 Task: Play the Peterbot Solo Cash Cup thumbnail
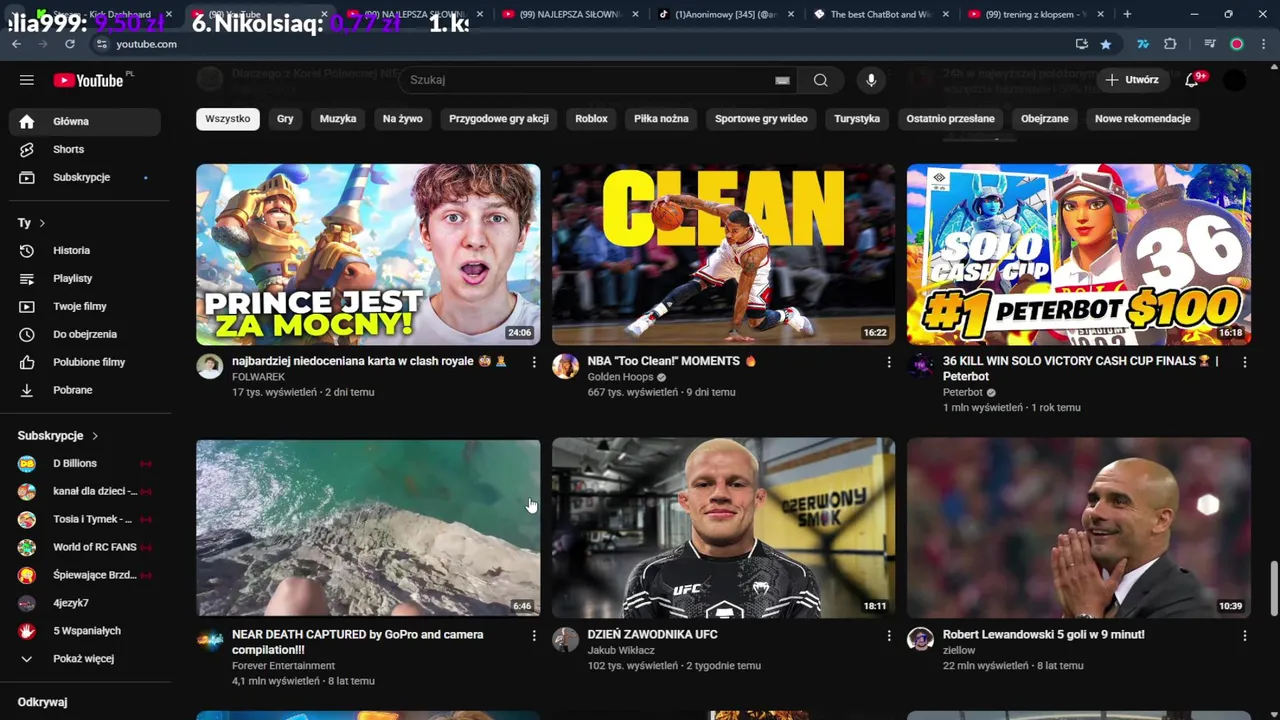coord(1079,255)
